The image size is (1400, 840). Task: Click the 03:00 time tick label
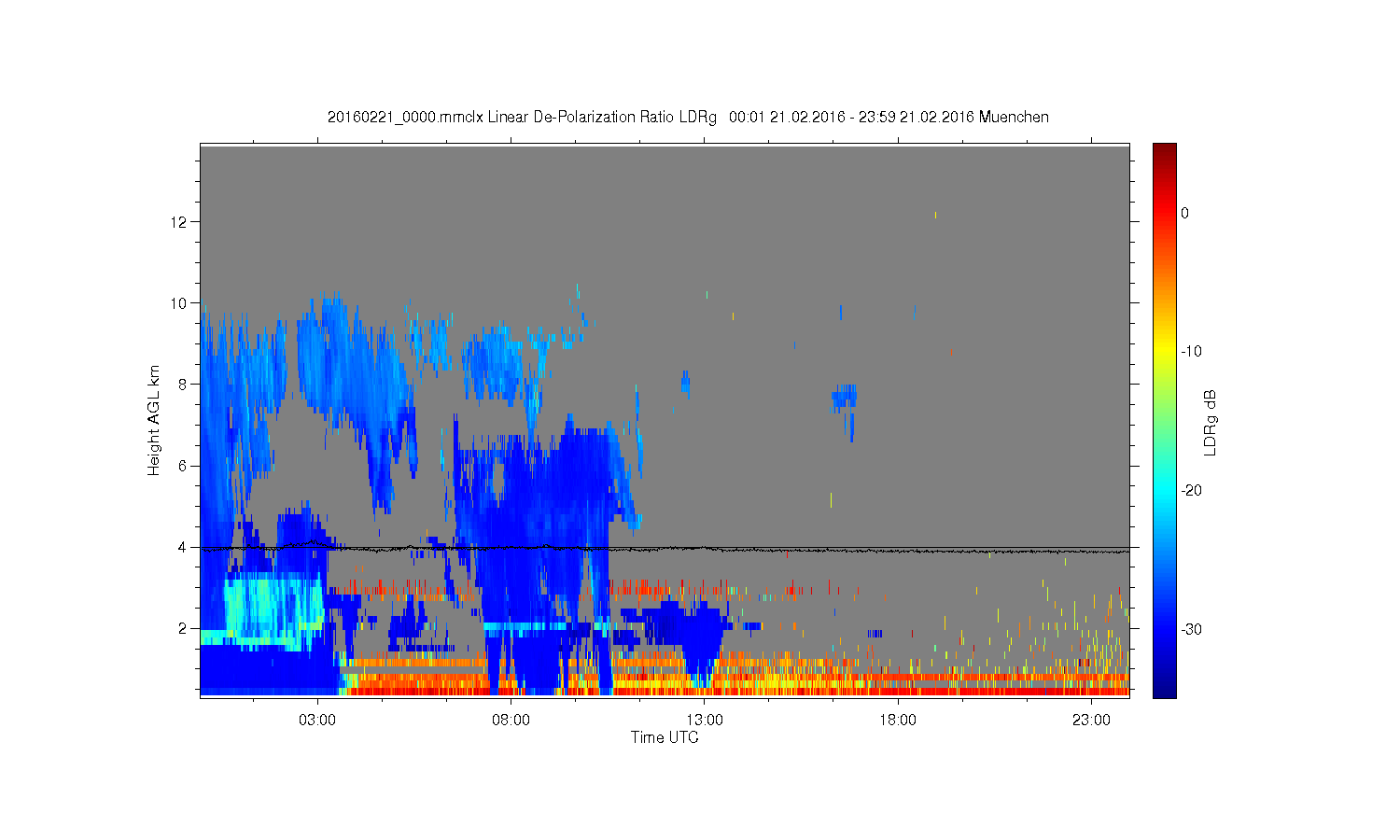pyautogui.click(x=317, y=721)
